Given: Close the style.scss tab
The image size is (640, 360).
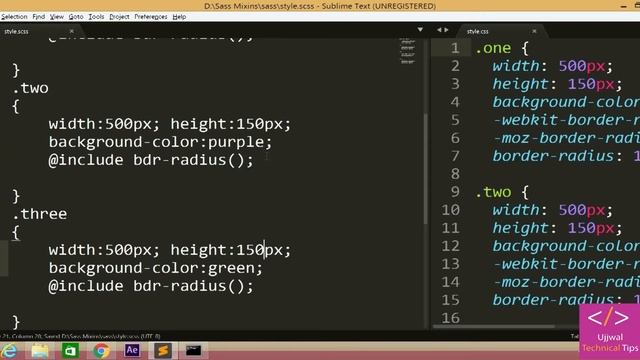Looking at the screenshot, I should tap(72, 31).
